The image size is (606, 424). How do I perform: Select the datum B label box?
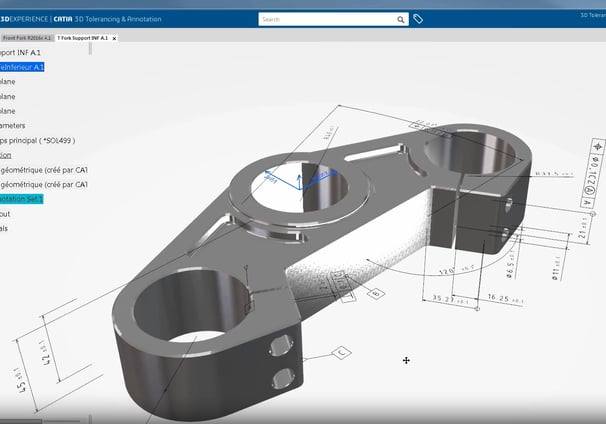point(376,293)
